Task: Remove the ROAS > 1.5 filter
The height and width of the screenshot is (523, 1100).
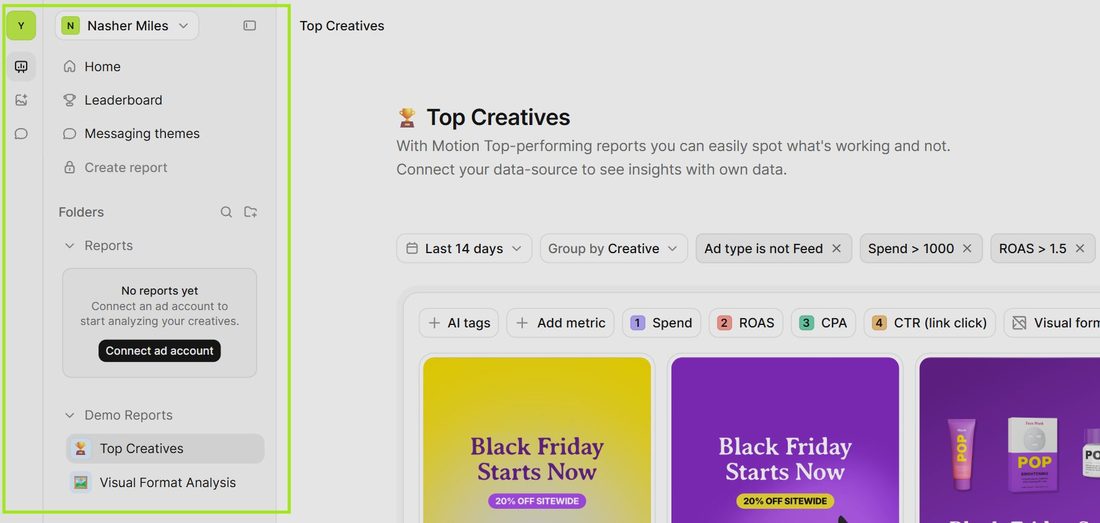Action: [1080, 248]
